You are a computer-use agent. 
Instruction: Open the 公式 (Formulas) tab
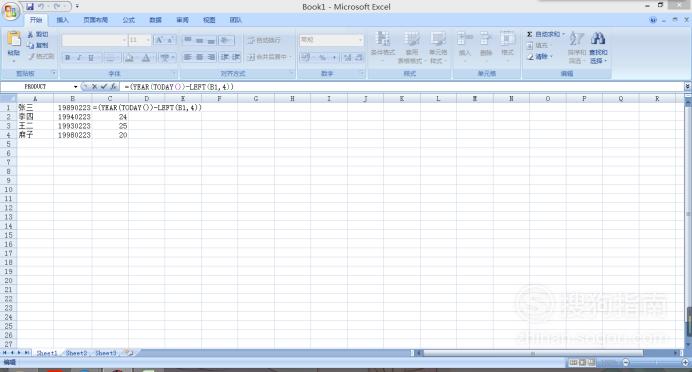coord(128,20)
